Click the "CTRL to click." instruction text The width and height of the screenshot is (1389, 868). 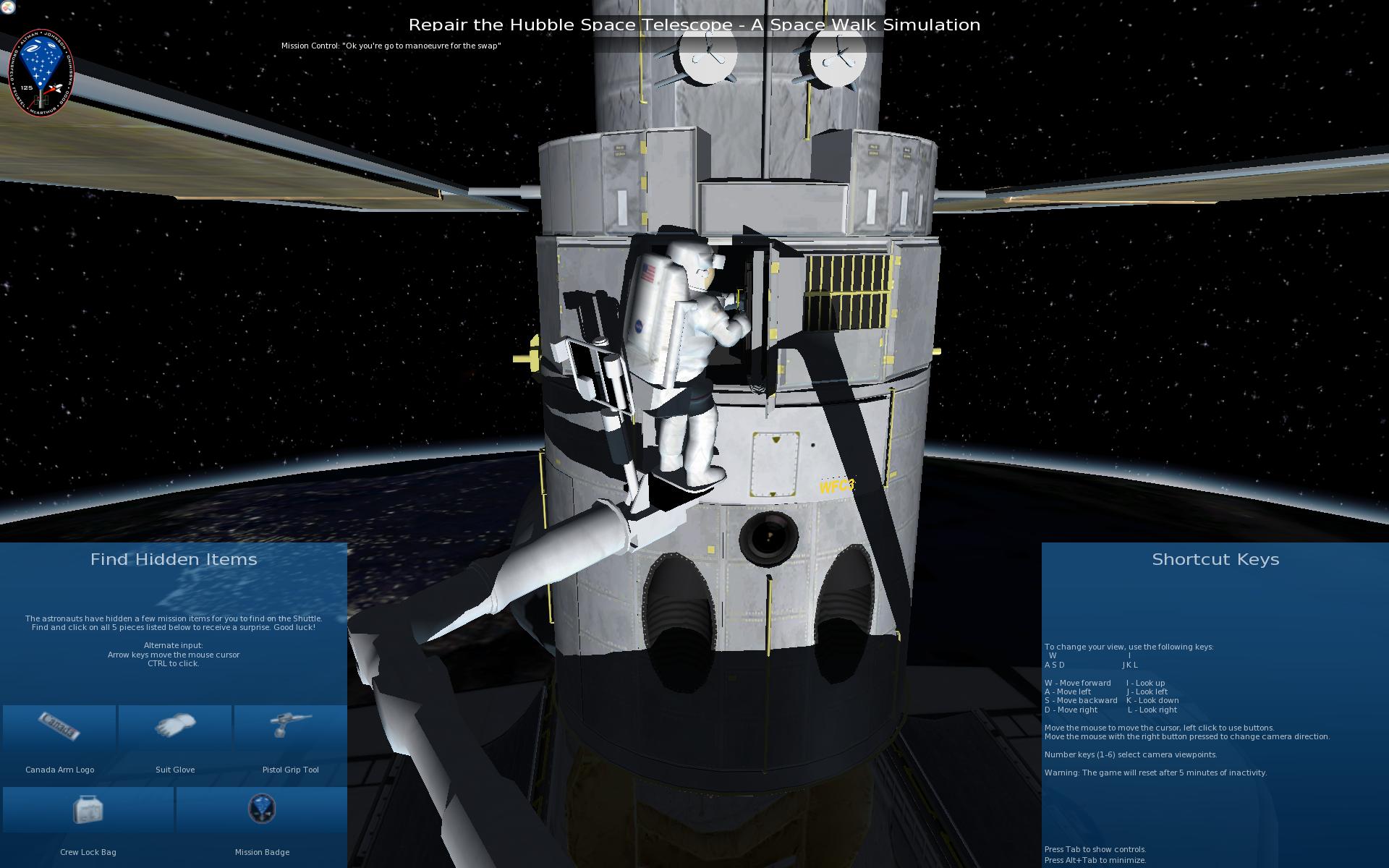click(174, 663)
